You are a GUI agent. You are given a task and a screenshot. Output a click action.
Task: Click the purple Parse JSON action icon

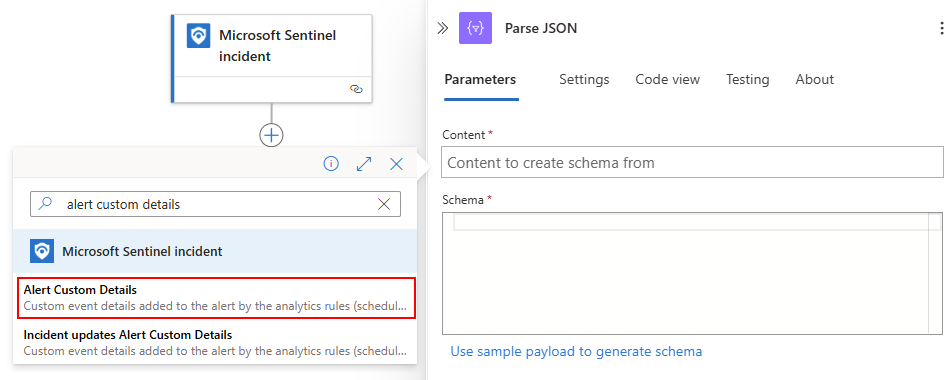click(476, 28)
